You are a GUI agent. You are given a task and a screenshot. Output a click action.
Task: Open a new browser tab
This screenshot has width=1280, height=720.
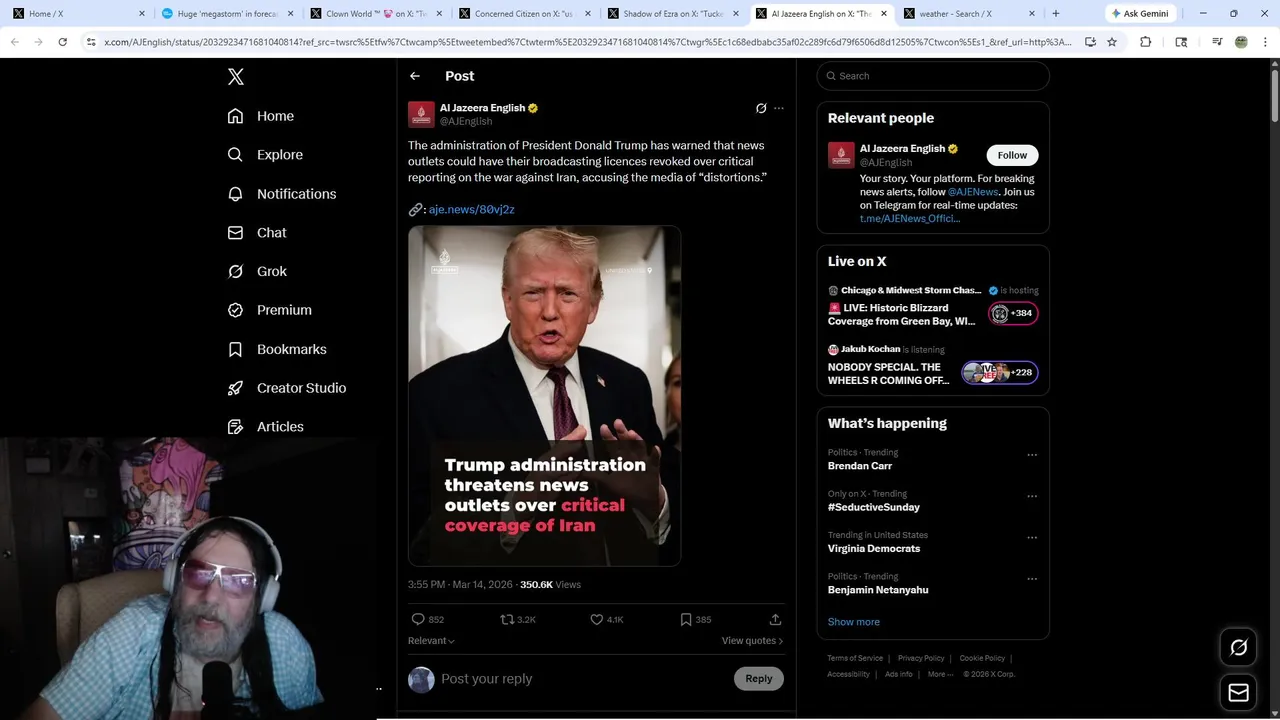(1055, 14)
